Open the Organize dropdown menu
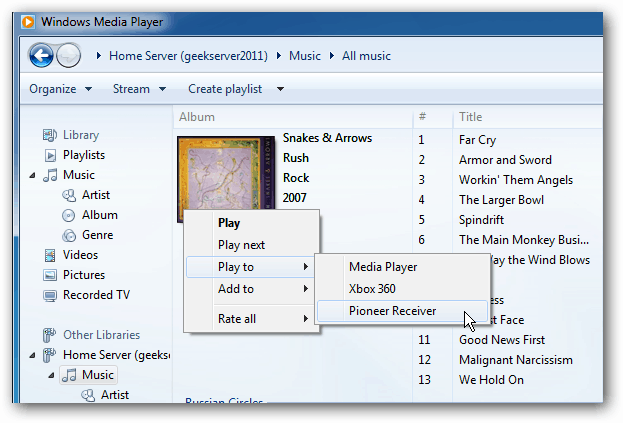 point(60,89)
